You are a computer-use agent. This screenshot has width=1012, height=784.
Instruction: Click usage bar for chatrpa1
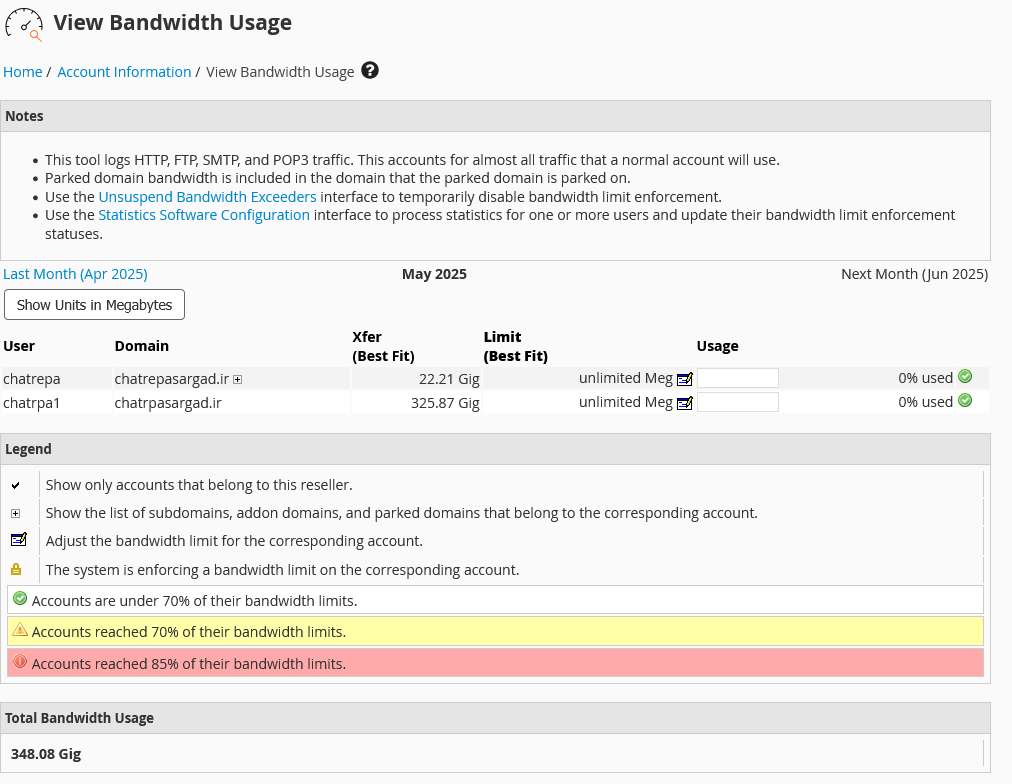point(737,402)
